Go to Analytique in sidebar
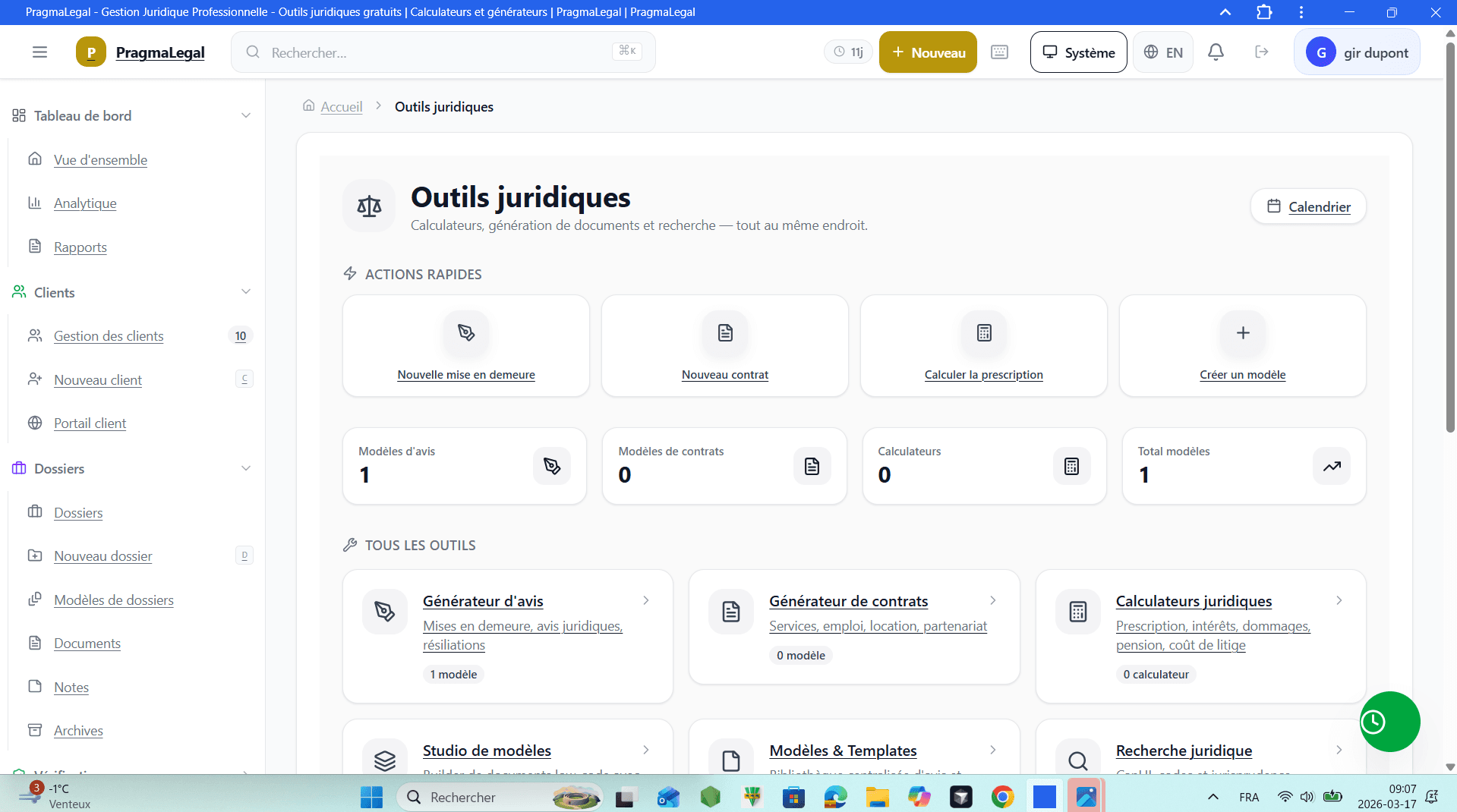This screenshot has height=812, width=1457. [85, 203]
